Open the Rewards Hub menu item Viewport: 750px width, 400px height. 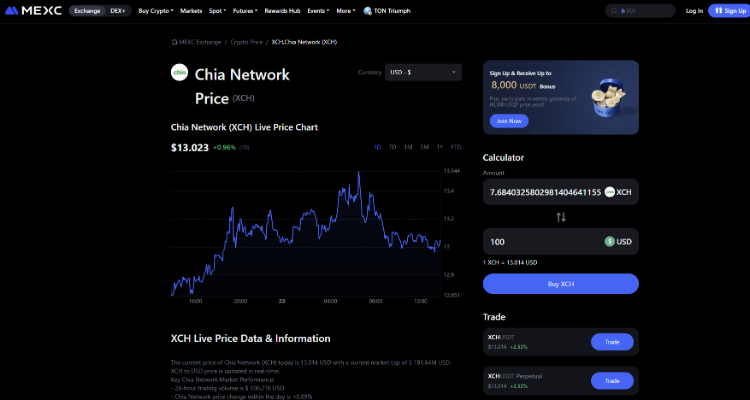[x=282, y=11]
